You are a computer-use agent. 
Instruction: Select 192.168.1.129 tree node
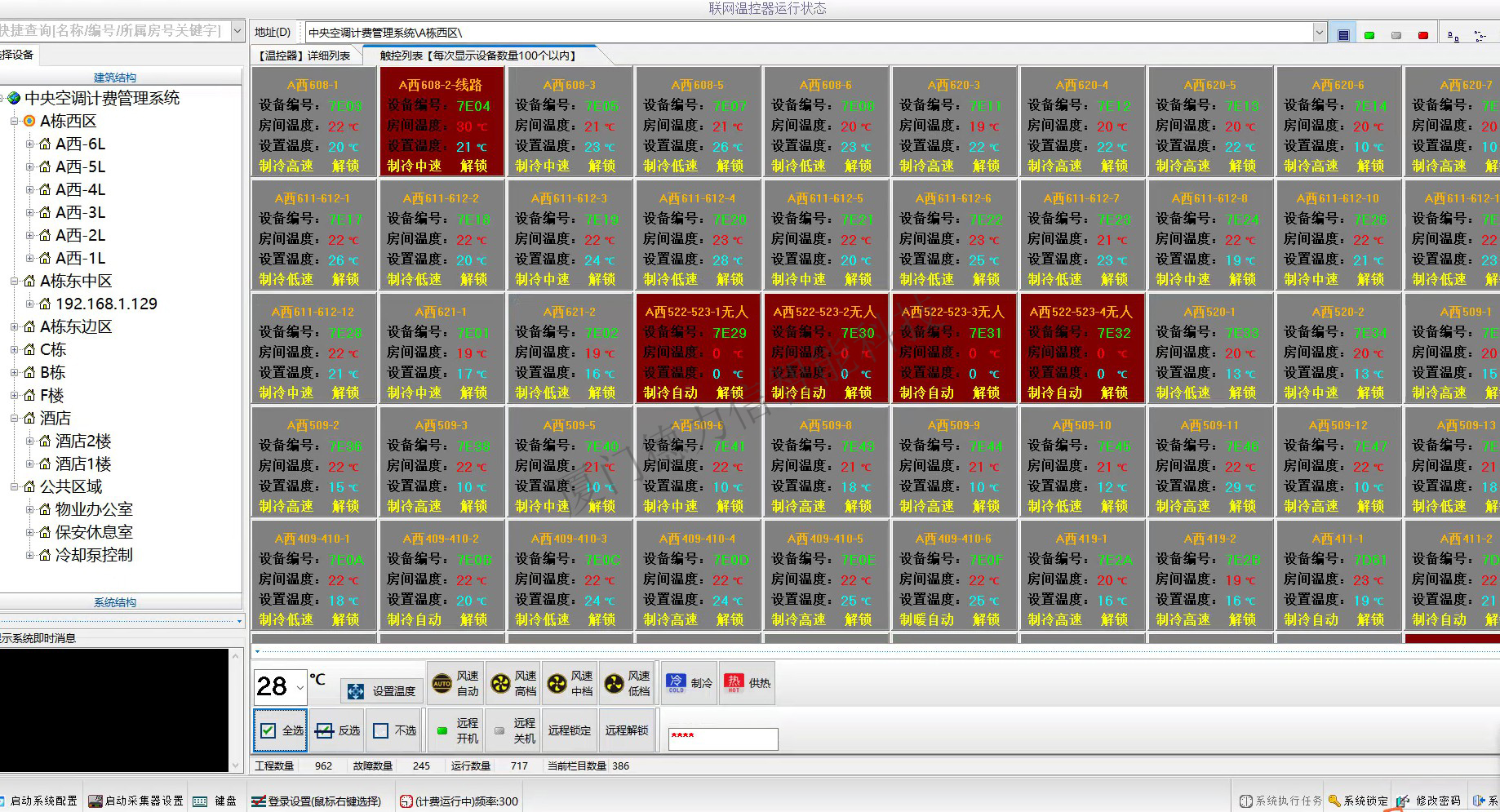106,304
